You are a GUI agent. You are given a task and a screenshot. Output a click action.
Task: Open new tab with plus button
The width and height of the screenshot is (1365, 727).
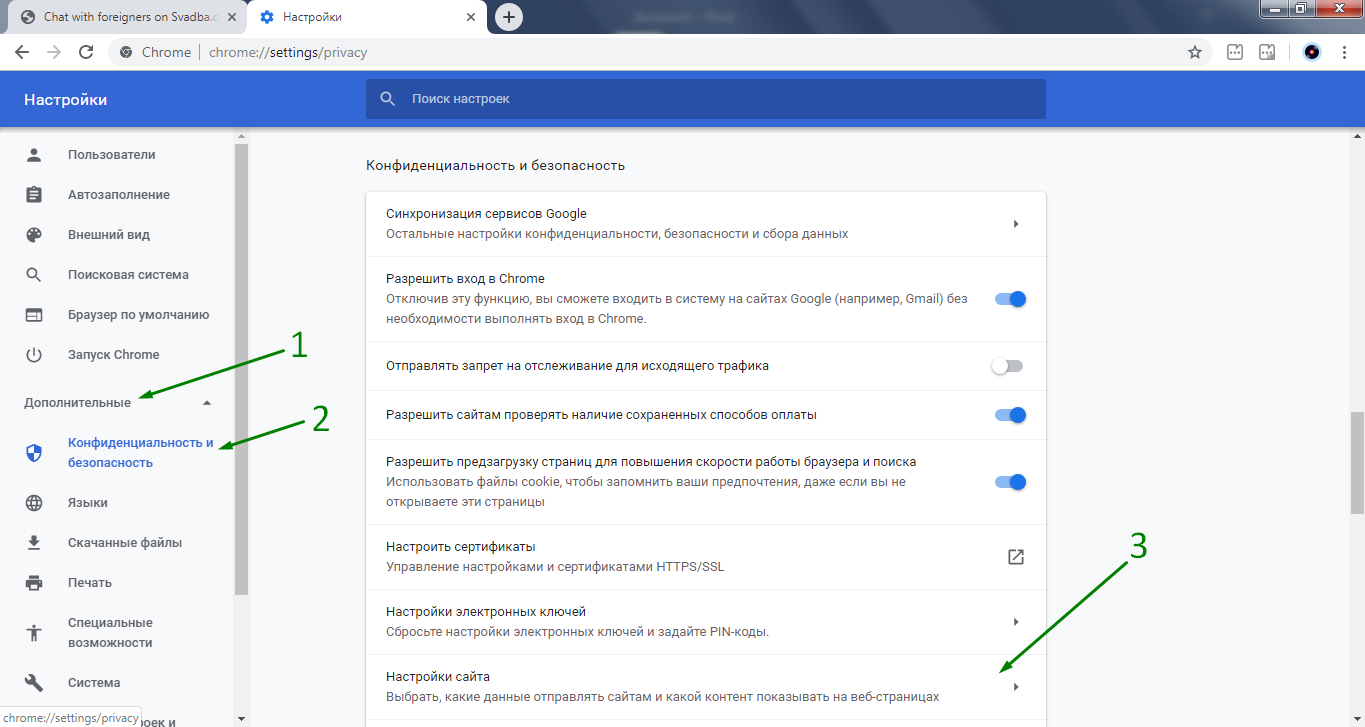pos(509,17)
